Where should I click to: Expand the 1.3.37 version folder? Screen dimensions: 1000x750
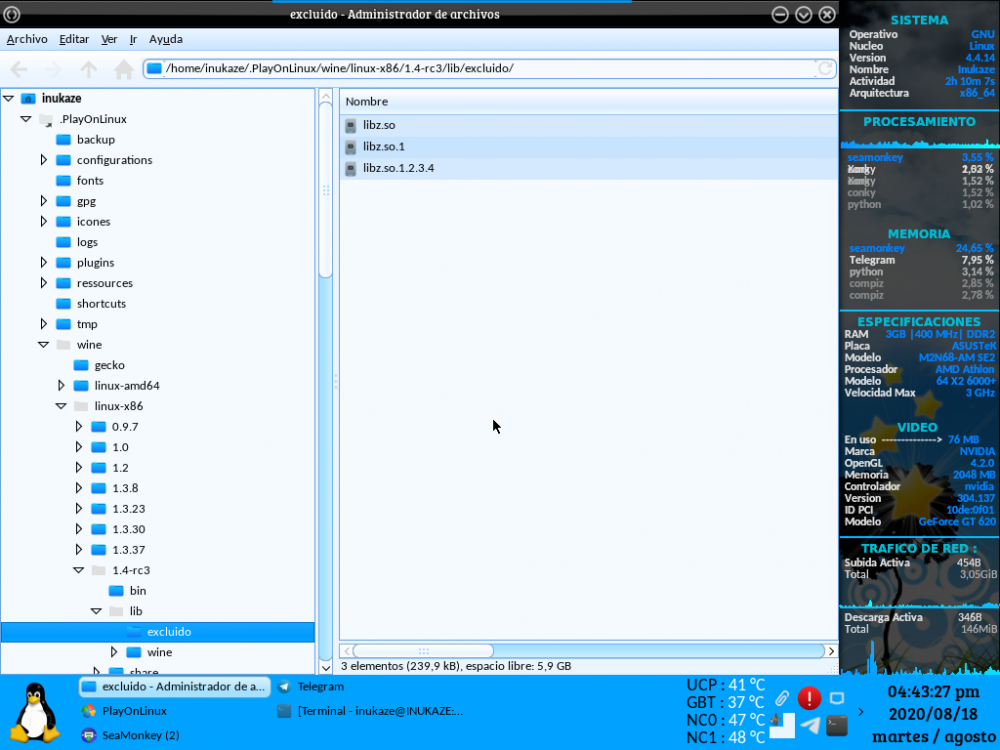point(79,550)
